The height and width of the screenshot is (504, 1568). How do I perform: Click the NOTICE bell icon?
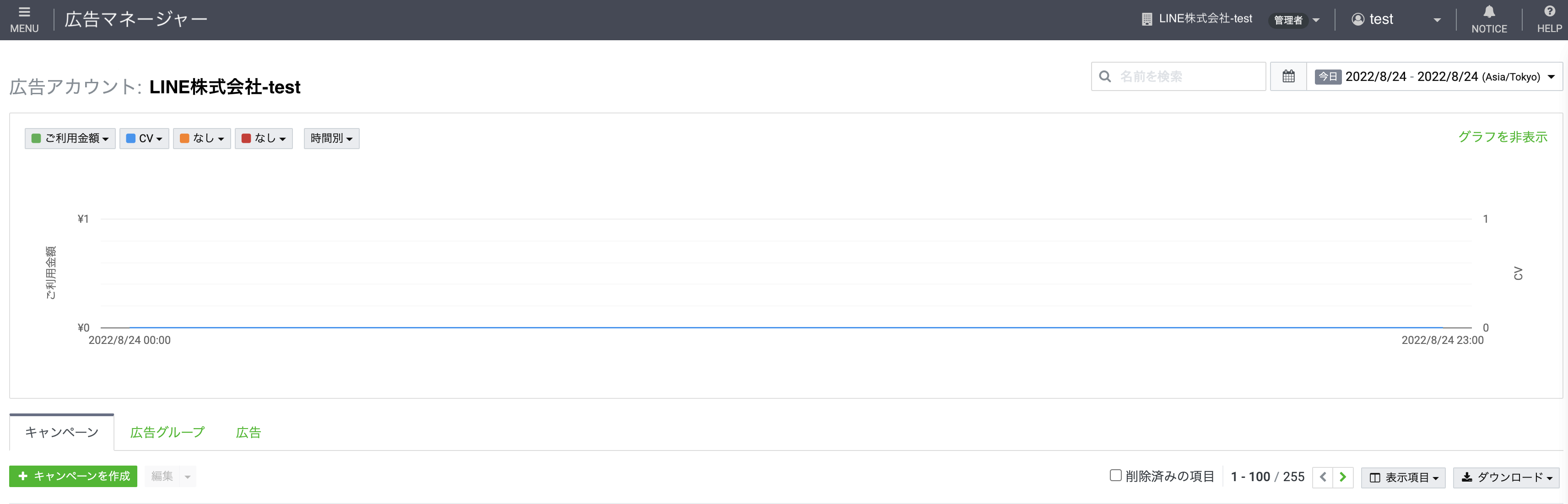[1489, 12]
